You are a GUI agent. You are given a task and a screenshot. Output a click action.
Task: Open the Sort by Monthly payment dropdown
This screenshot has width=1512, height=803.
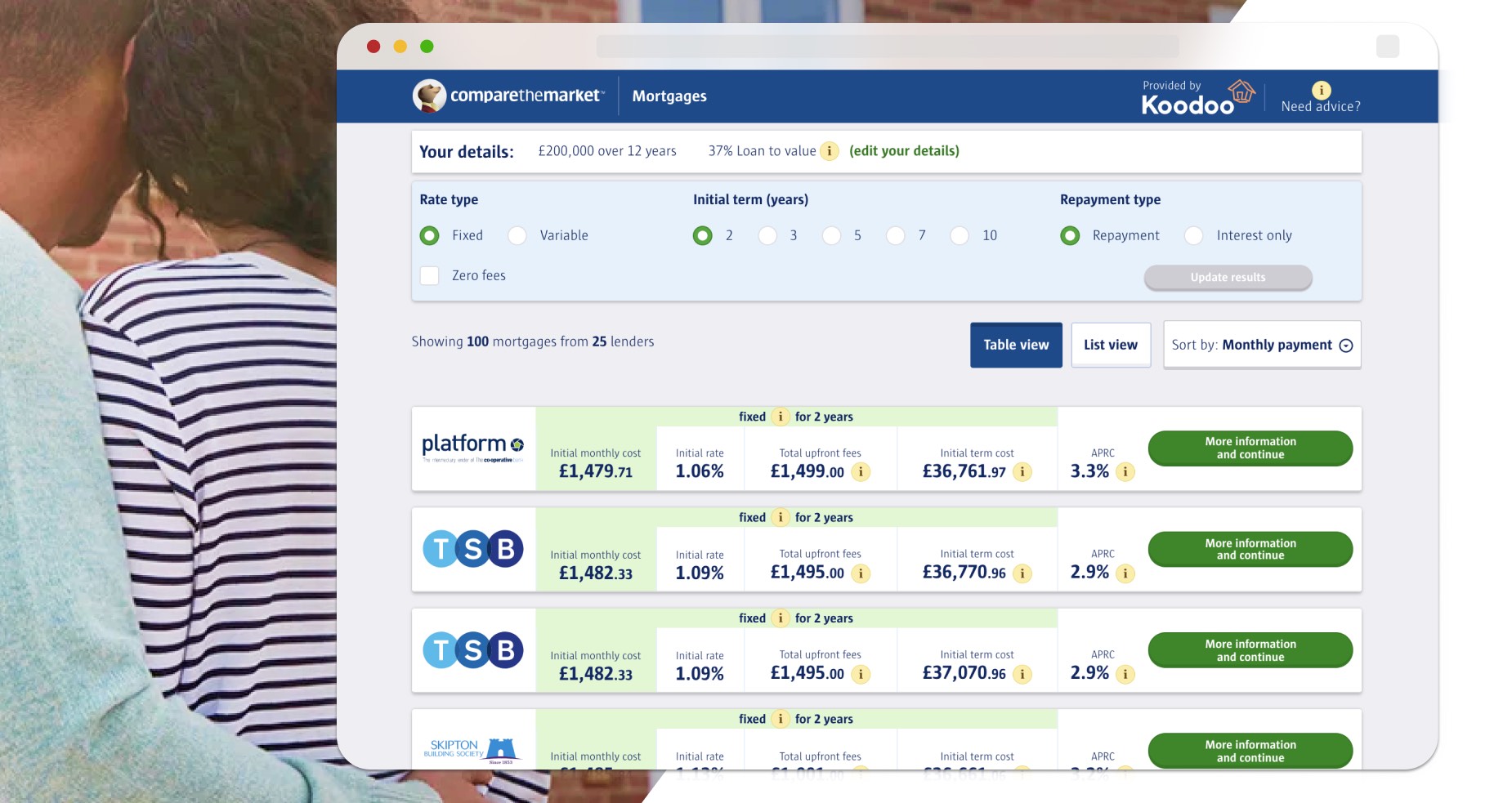click(1261, 345)
